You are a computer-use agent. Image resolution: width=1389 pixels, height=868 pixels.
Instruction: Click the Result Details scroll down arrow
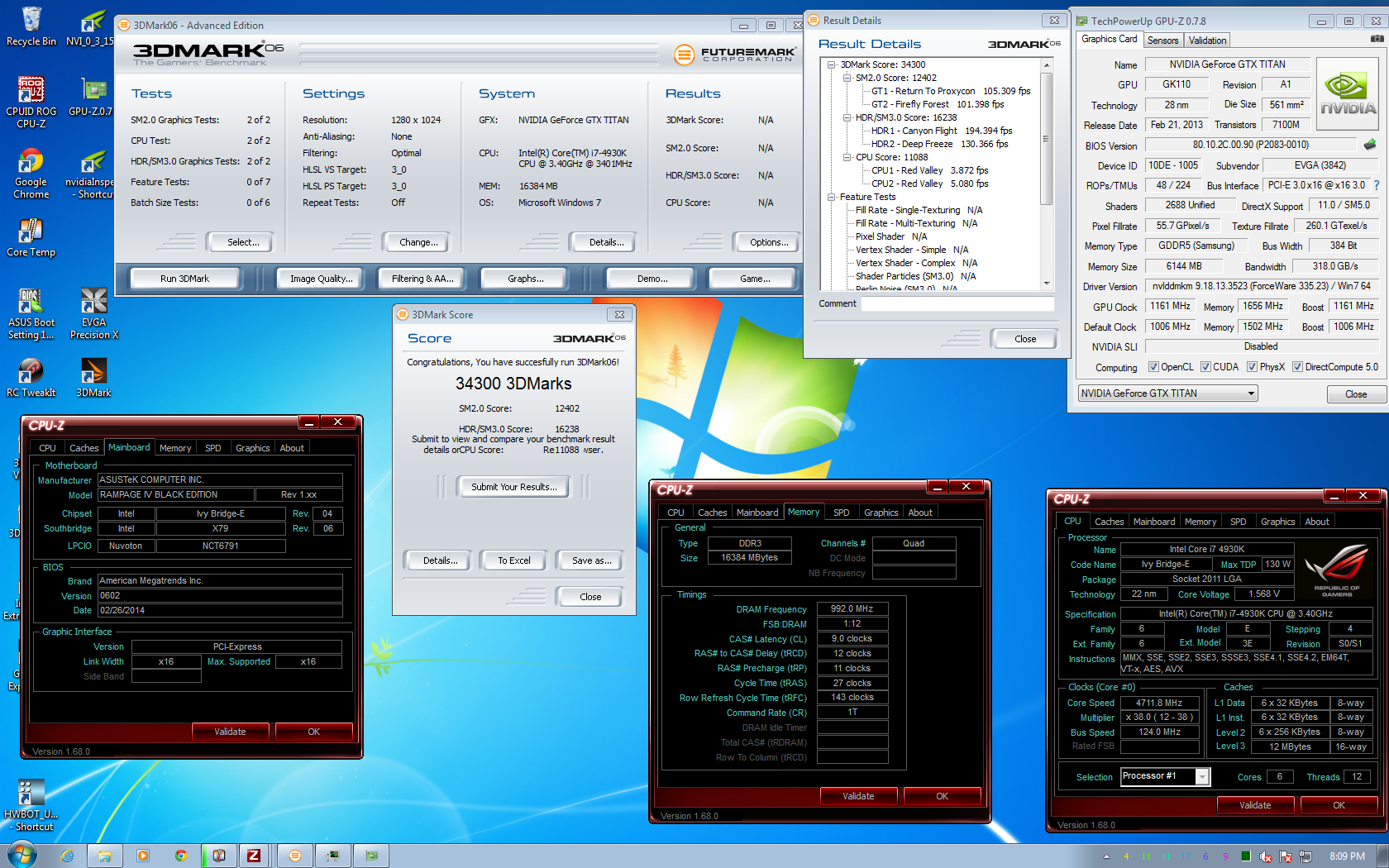(x=1046, y=284)
